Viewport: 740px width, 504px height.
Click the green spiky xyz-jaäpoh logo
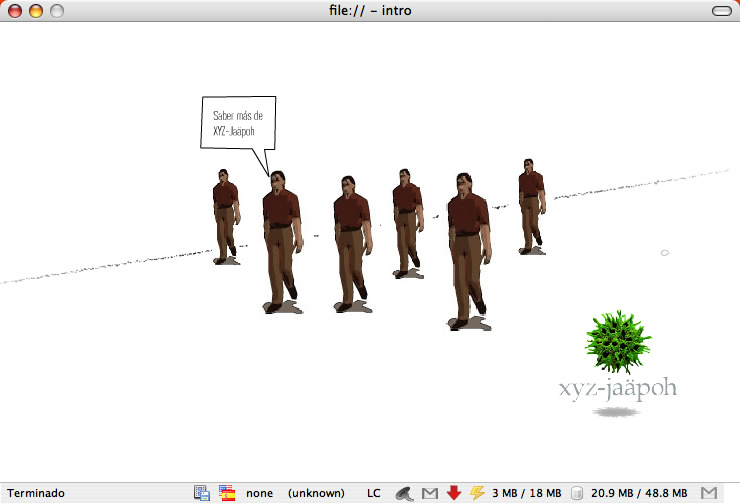(x=617, y=343)
